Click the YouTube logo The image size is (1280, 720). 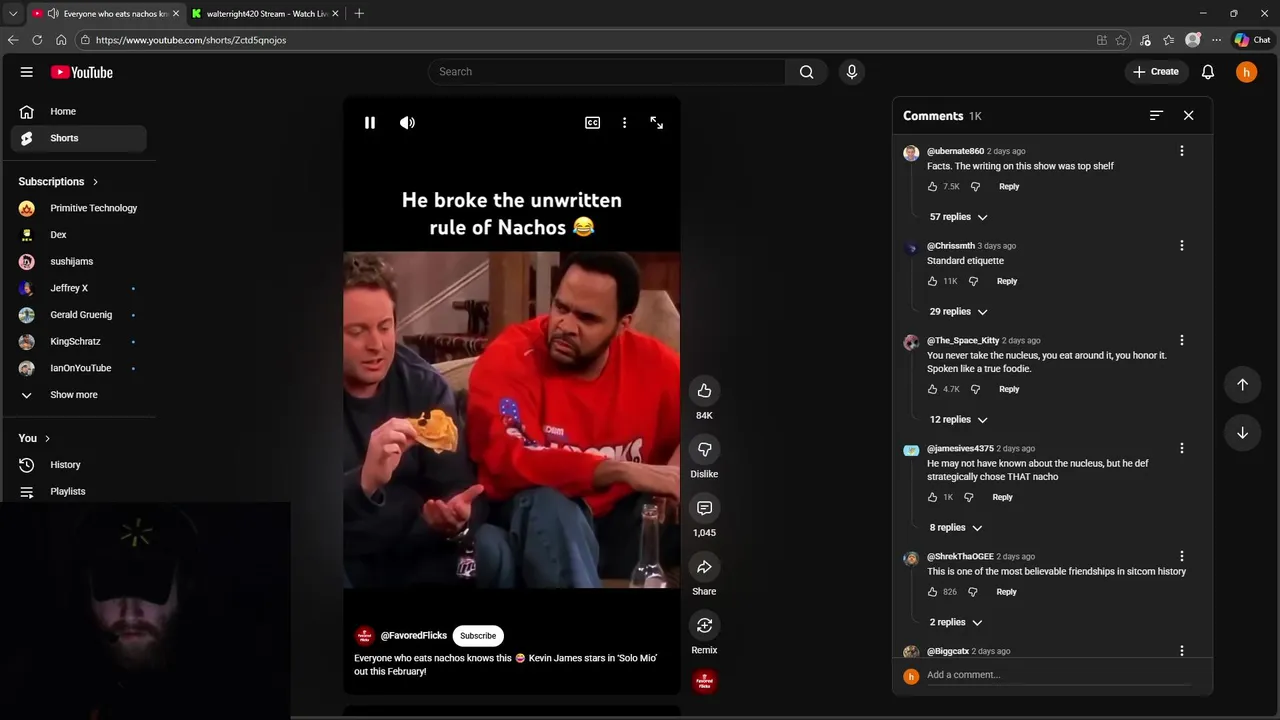(82, 72)
